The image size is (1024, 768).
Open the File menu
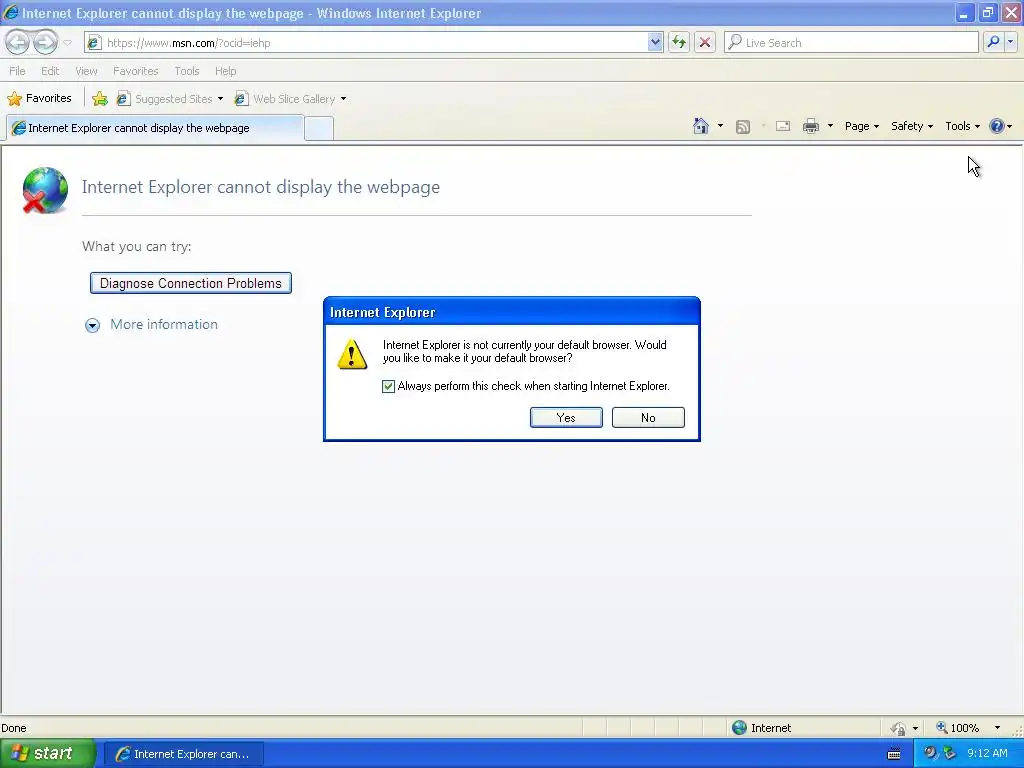pyautogui.click(x=18, y=71)
